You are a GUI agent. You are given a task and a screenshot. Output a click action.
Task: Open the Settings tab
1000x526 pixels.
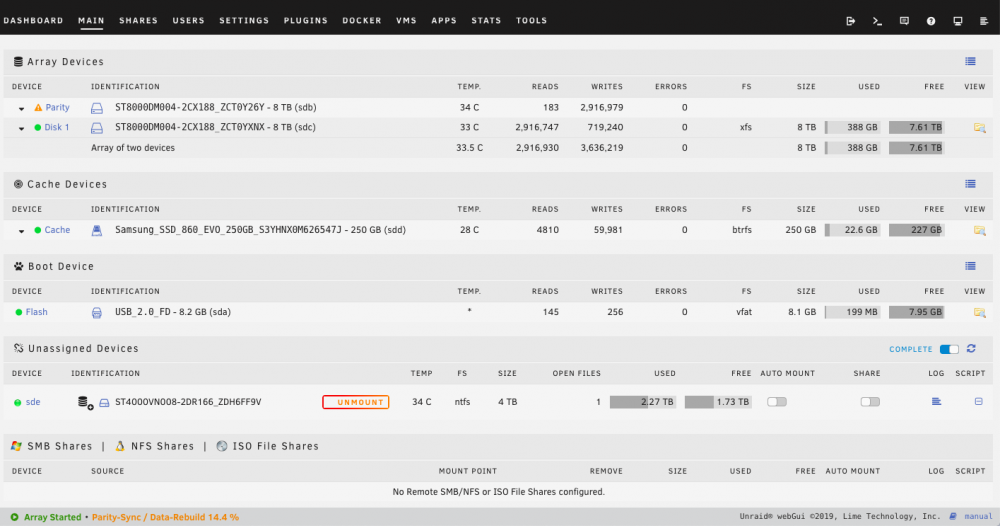point(244,20)
